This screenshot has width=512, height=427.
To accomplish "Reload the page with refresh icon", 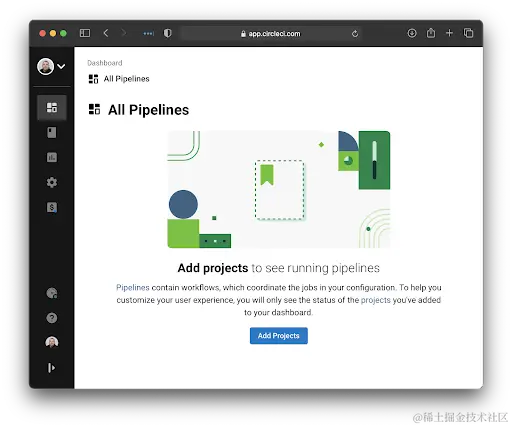I will (355, 34).
